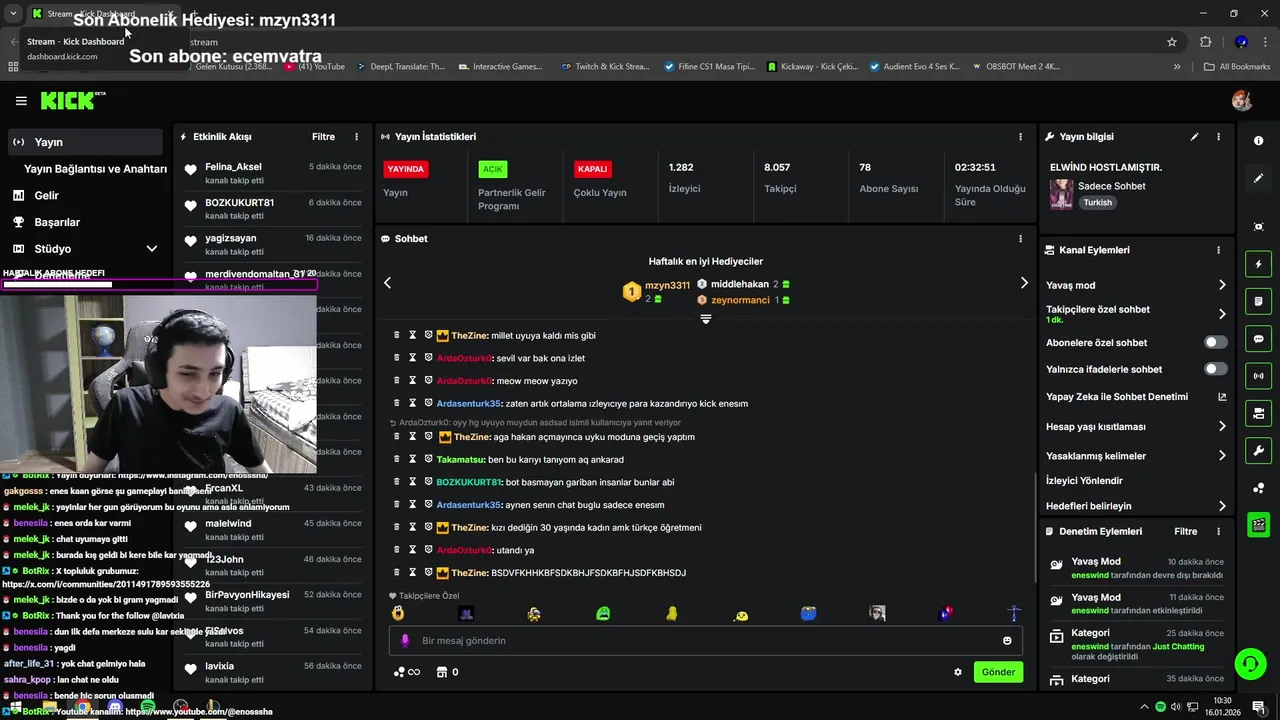1280x720 pixels.
Task: Click Filtre in Denetim Eylemleri
Action: (x=1185, y=531)
